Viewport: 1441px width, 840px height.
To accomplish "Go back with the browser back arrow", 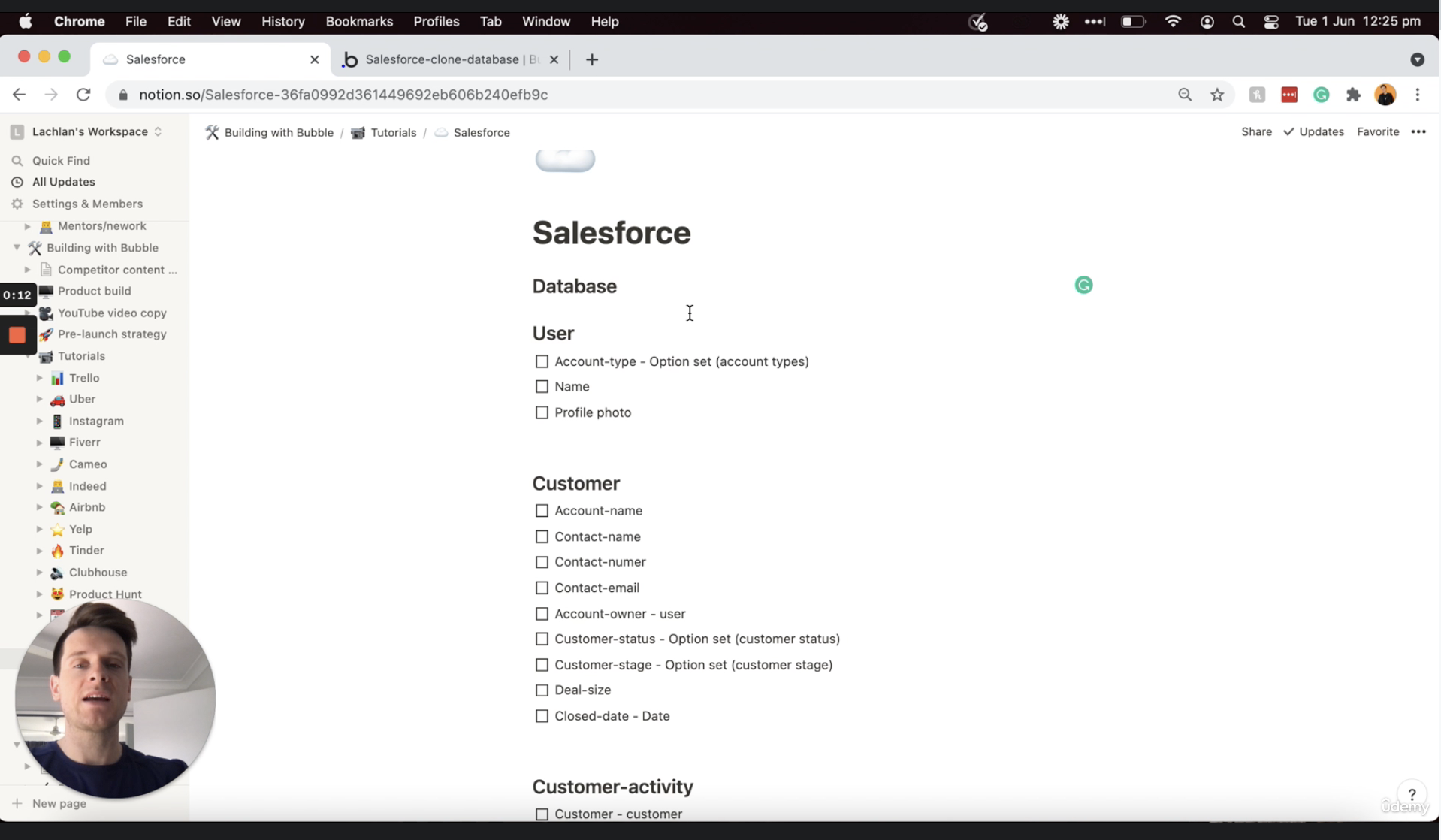I will click(x=20, y=95).
